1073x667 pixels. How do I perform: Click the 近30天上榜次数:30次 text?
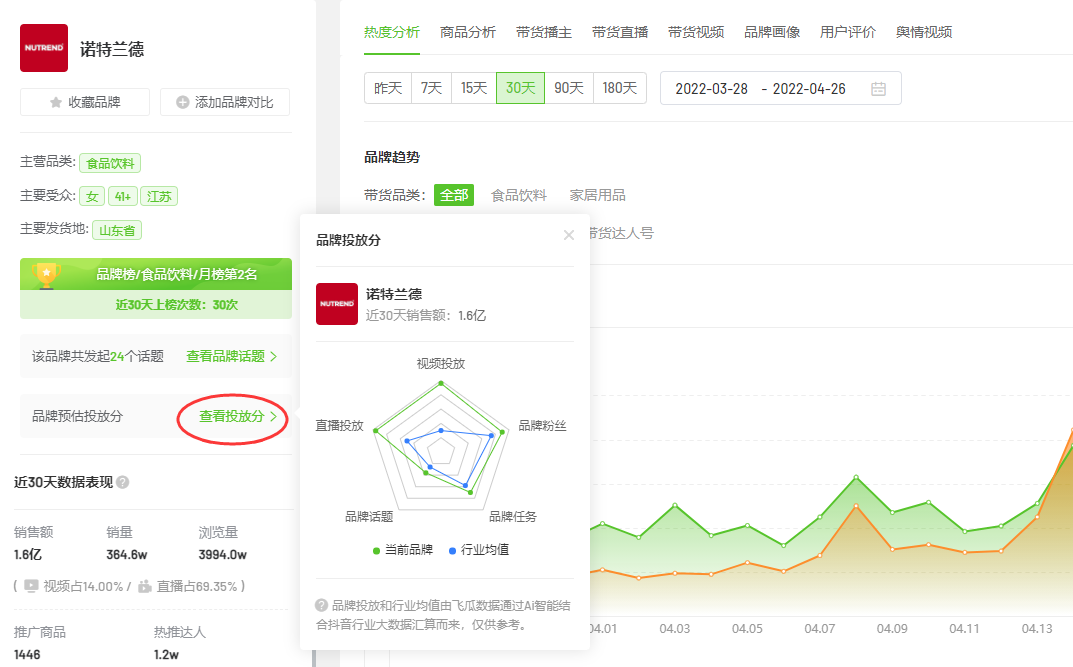coord(177,305)
